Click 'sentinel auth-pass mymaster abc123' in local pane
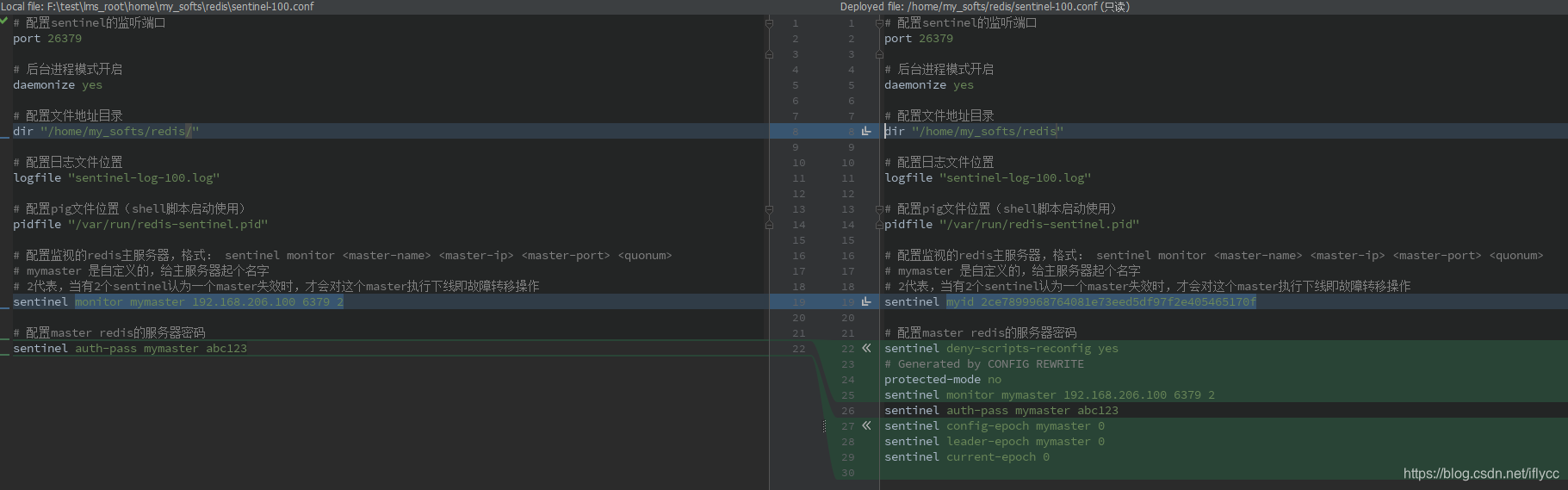1568x490 pixels. (130, 349)
